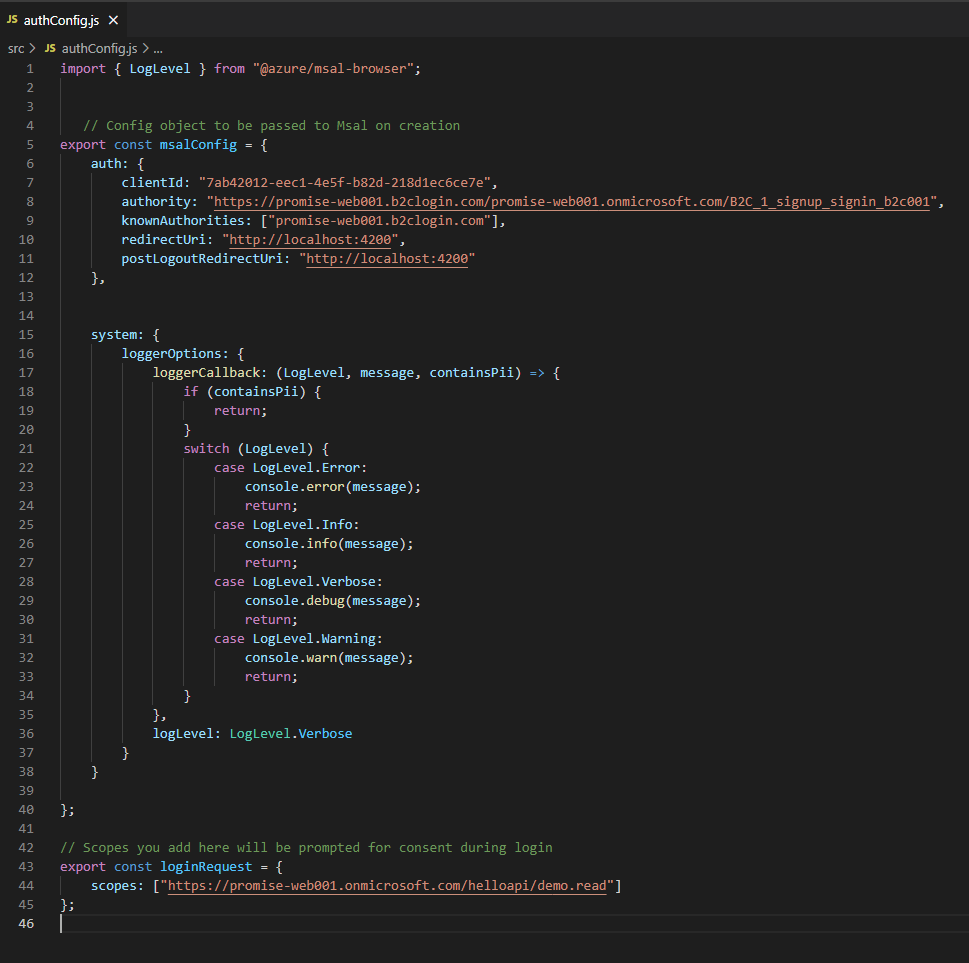Click the JS icon in the breadcrumb bar
Screen dimensions: 969x963
tap(50, 48)
